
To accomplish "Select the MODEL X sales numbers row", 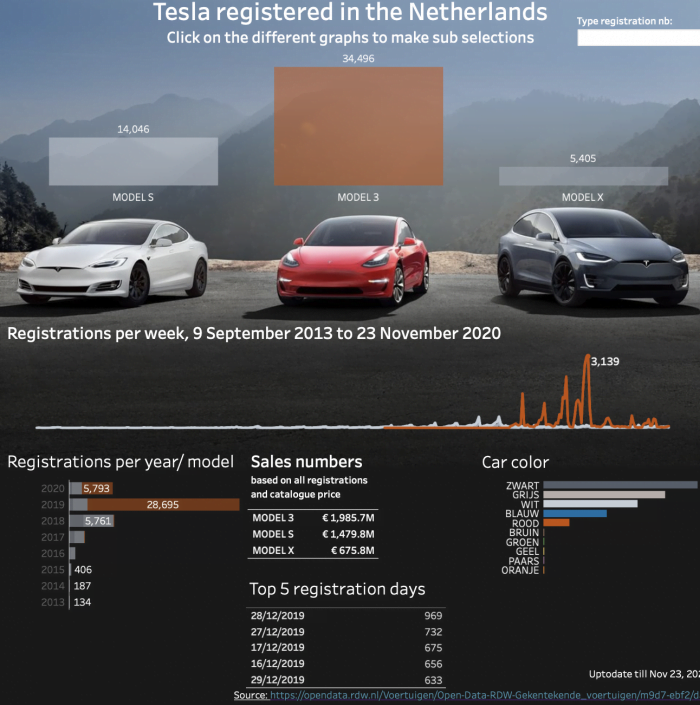I will tap(313, 550).
